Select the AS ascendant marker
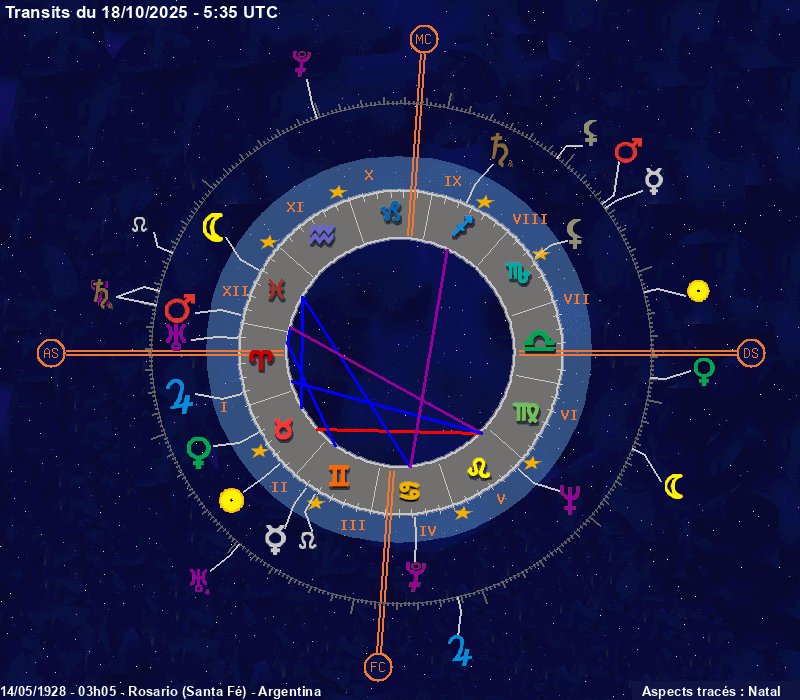Viewport: 800px width, 700px height. coord(51,353)
